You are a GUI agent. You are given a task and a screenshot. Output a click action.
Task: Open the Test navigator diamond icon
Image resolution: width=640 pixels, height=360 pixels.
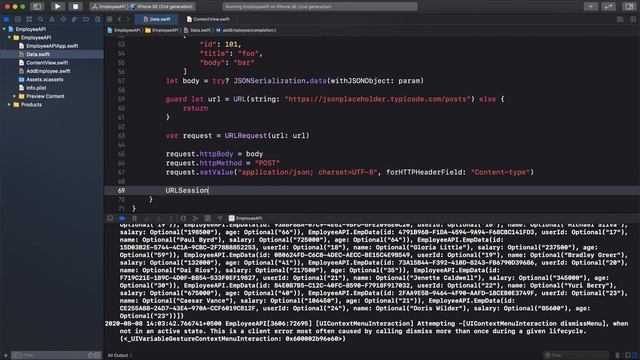(63, 19)
